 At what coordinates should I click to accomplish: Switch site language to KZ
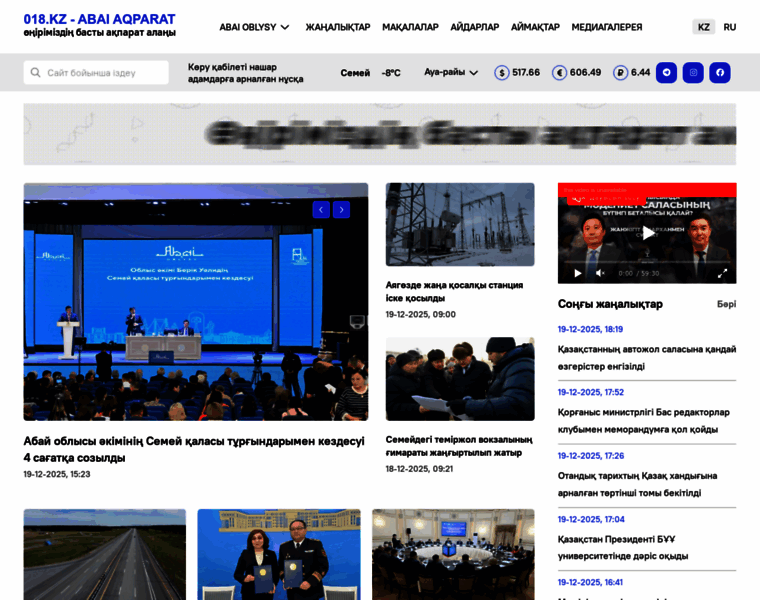point(703,27)
